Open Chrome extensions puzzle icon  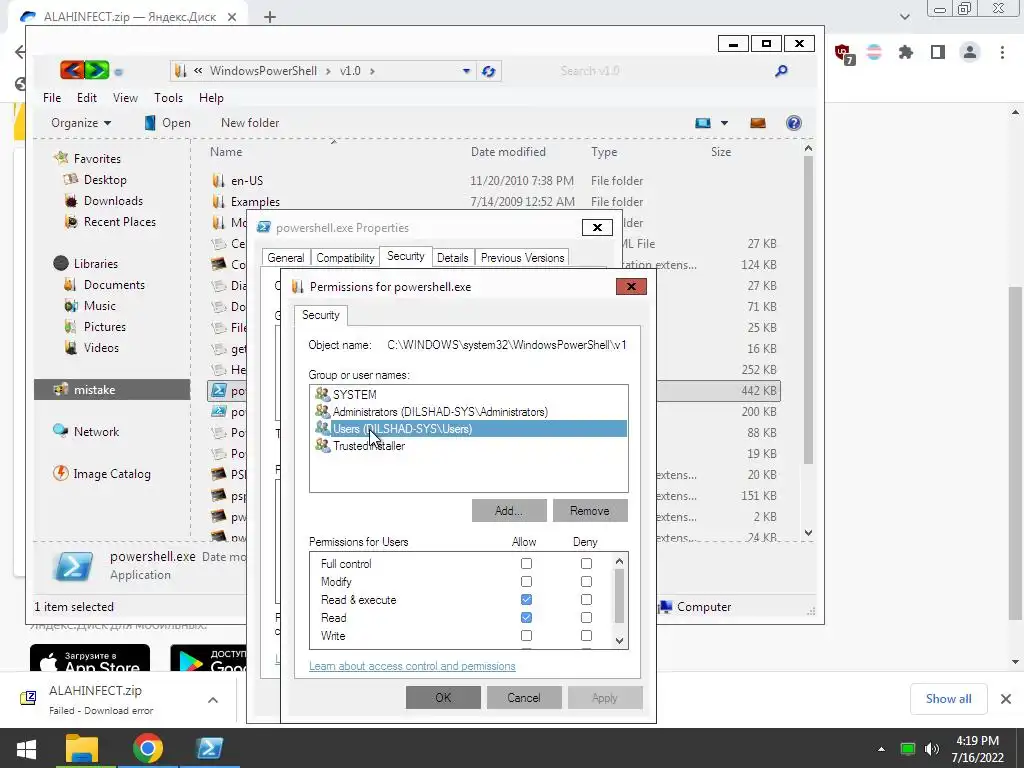(x=906, y=52)
